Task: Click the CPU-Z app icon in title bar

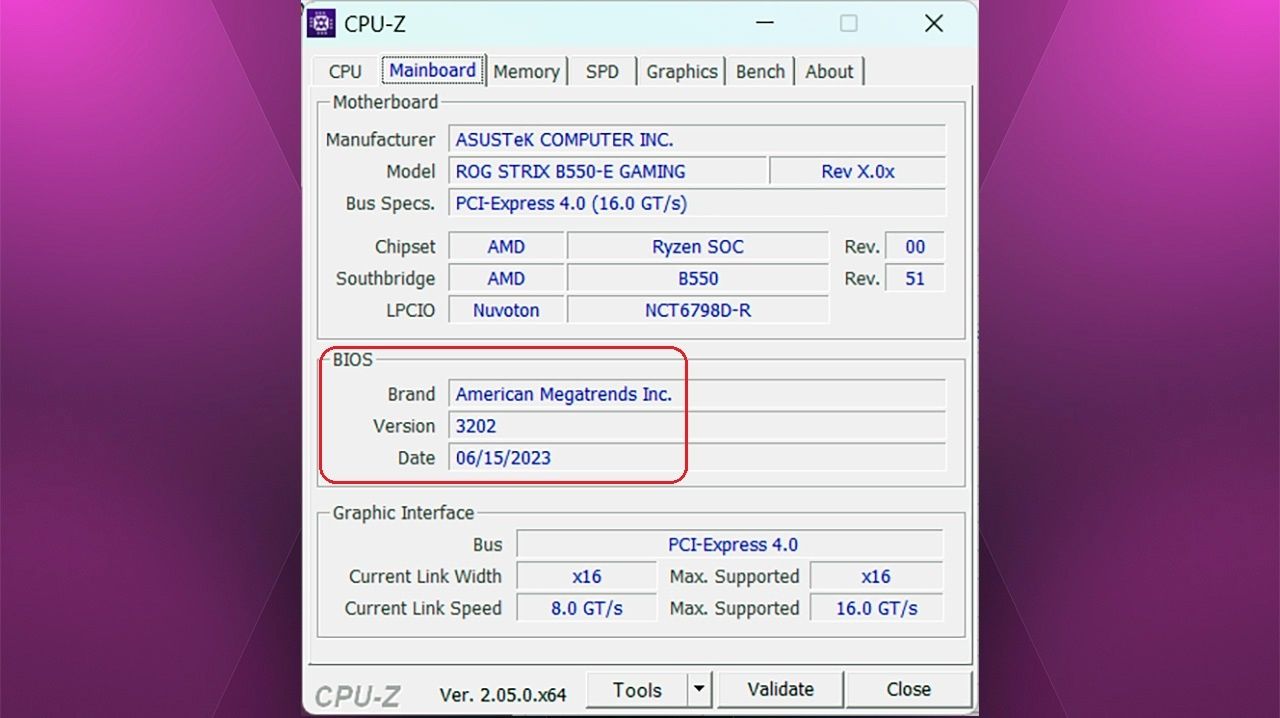Action: 321,23
